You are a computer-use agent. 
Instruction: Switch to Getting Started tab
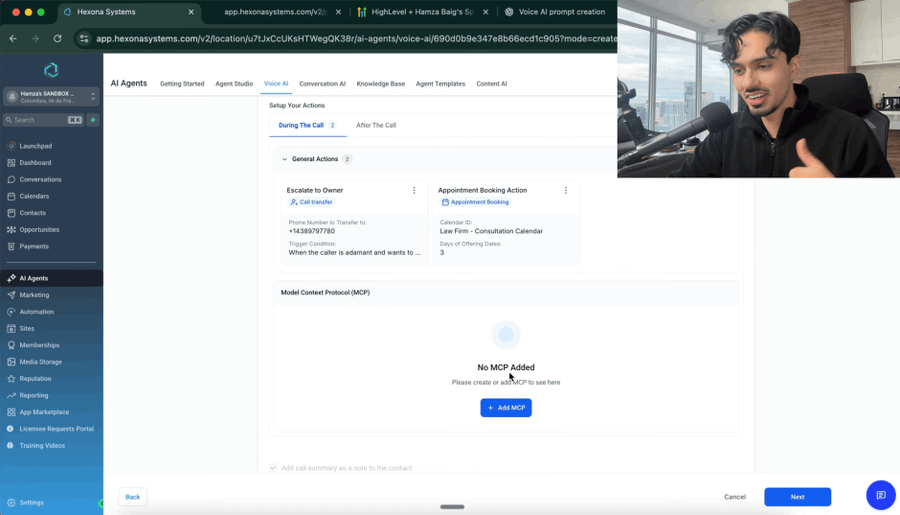(x=182, y=84)
